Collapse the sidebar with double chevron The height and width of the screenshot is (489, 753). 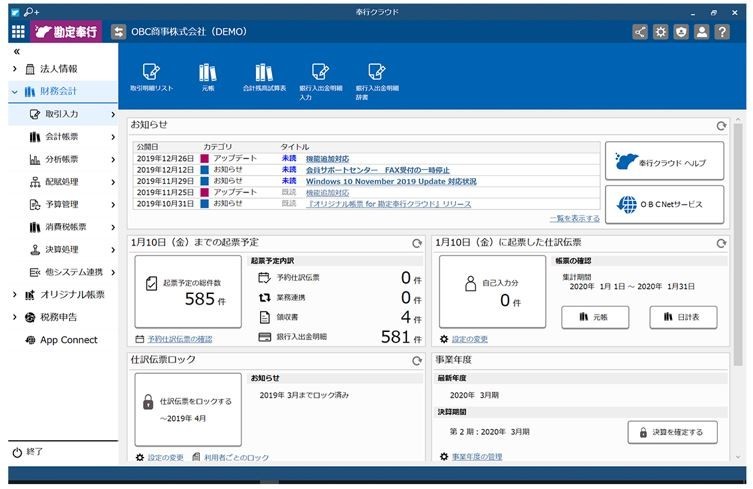pos(17,51)
